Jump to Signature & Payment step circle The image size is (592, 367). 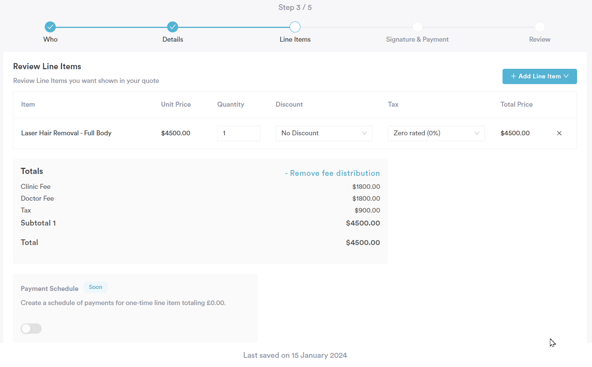click(417, 27)
